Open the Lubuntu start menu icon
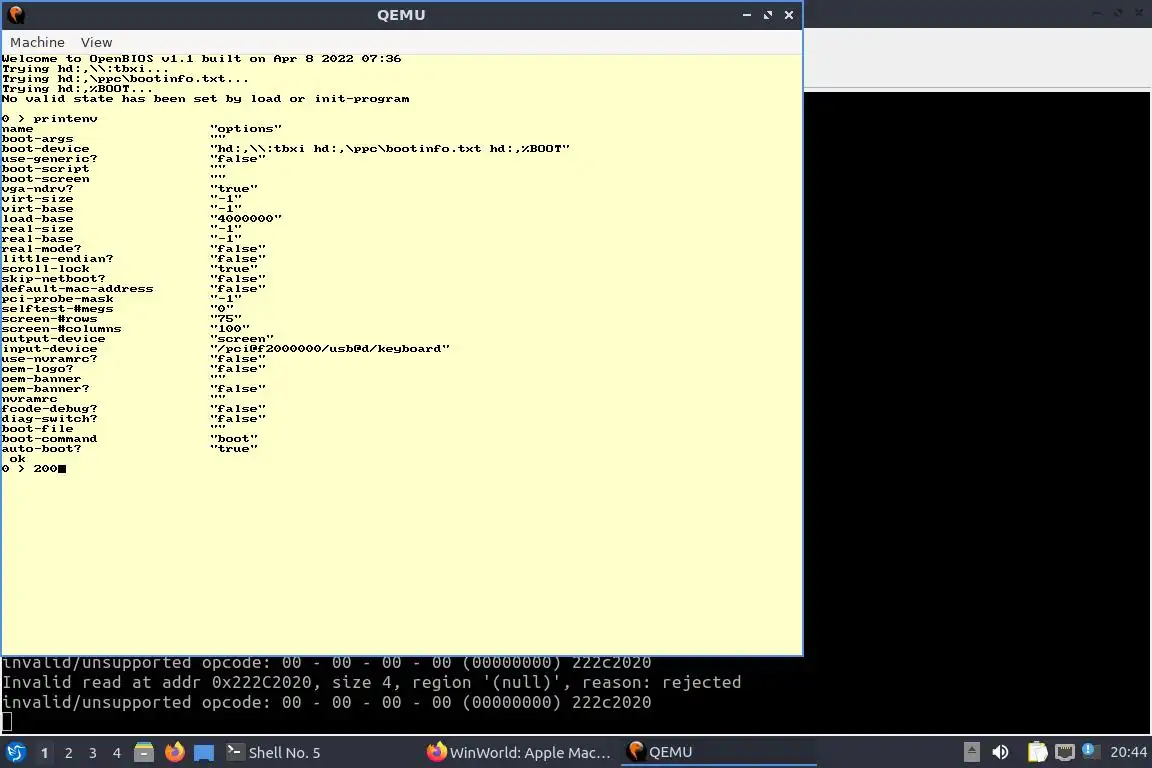 (x=15, y=753)
